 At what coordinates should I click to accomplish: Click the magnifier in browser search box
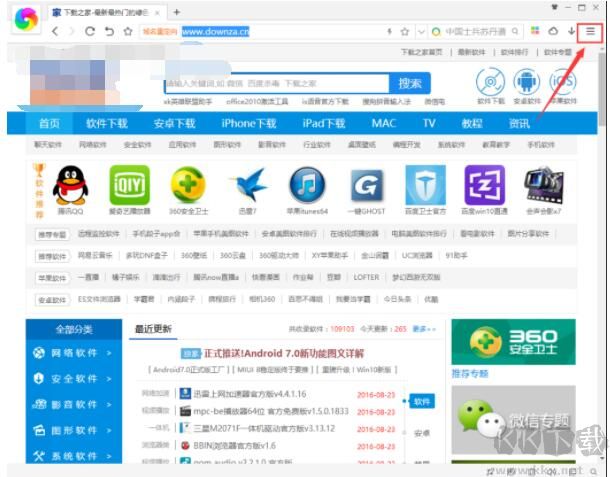pos(515,31)
